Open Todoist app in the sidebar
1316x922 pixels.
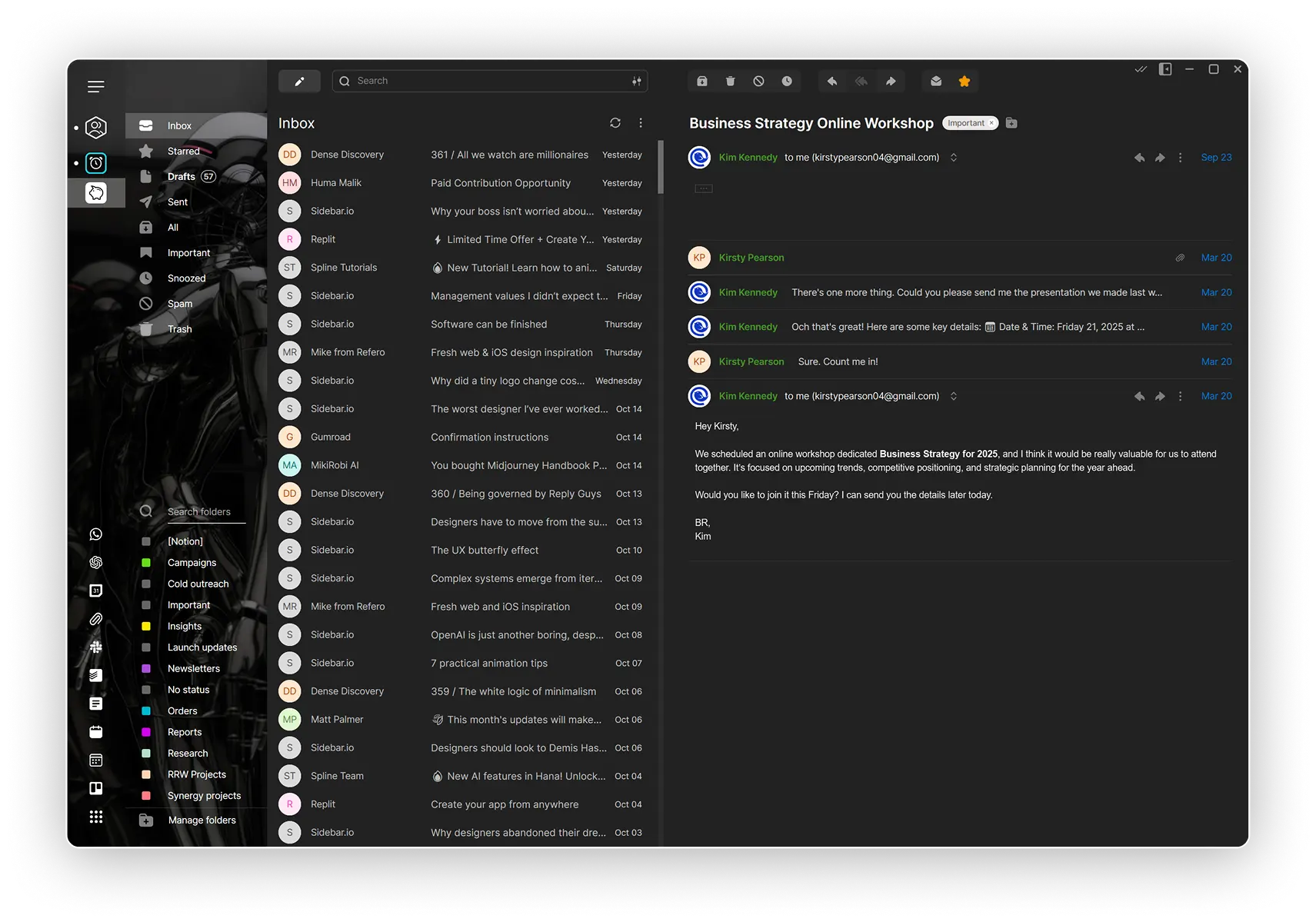pyautogui.click(x=96, y=675)
